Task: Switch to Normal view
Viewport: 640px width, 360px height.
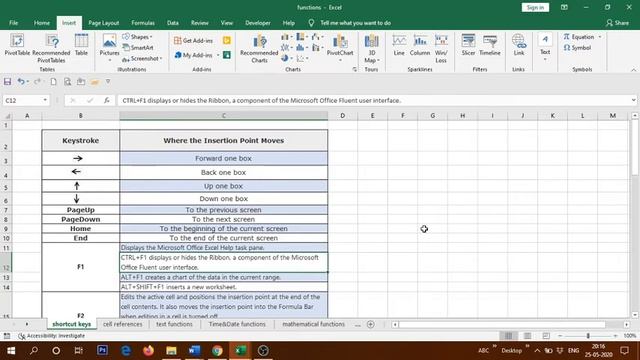Action: 509,336
